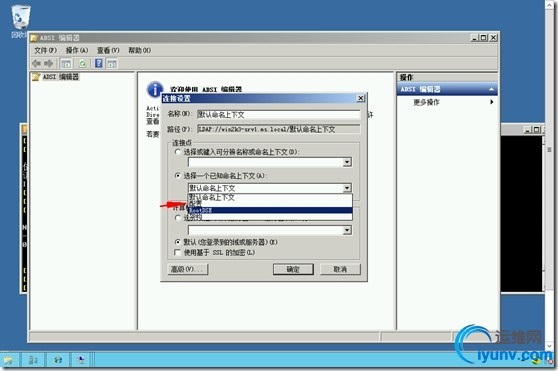558x371 pixels.
Task: Click the 确定 button
Action: click(293, 269)
